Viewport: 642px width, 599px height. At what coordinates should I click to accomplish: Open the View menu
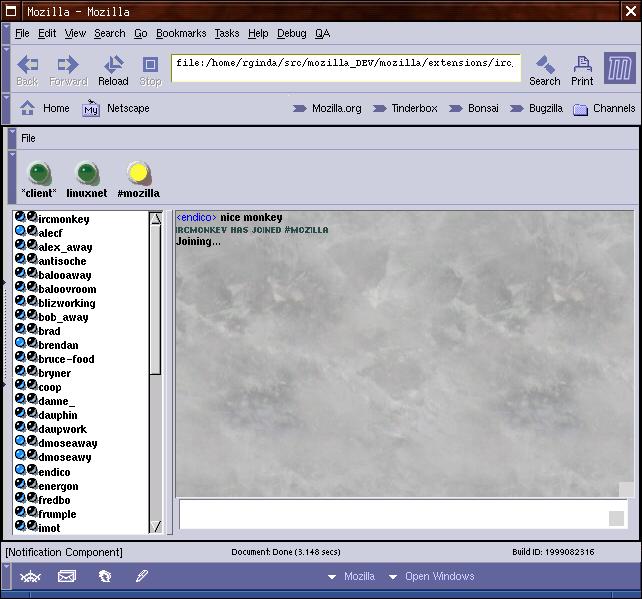pos(75,34)
